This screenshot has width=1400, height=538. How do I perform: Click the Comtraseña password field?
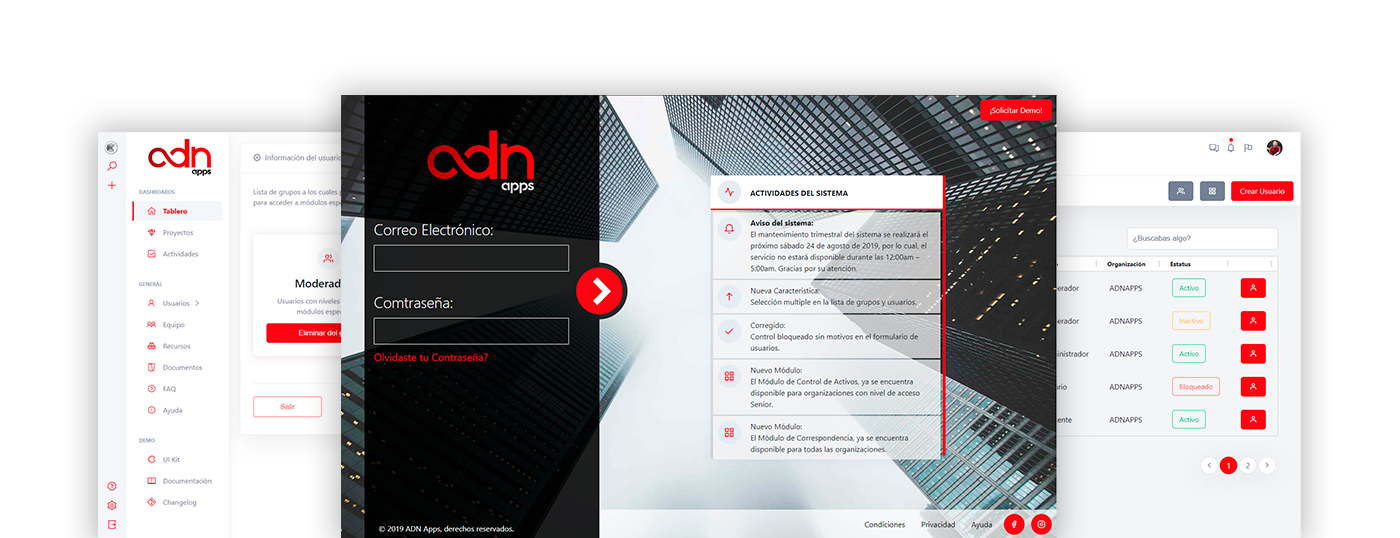(471, 331)
